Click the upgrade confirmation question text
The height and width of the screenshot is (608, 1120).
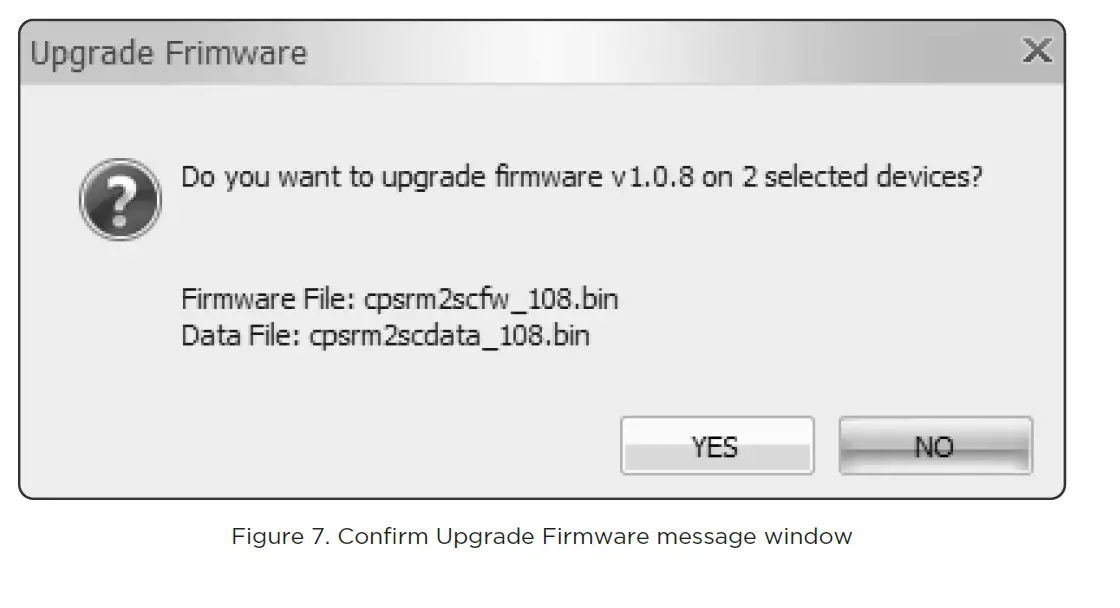pyautogui.click(x=581, y=178)
